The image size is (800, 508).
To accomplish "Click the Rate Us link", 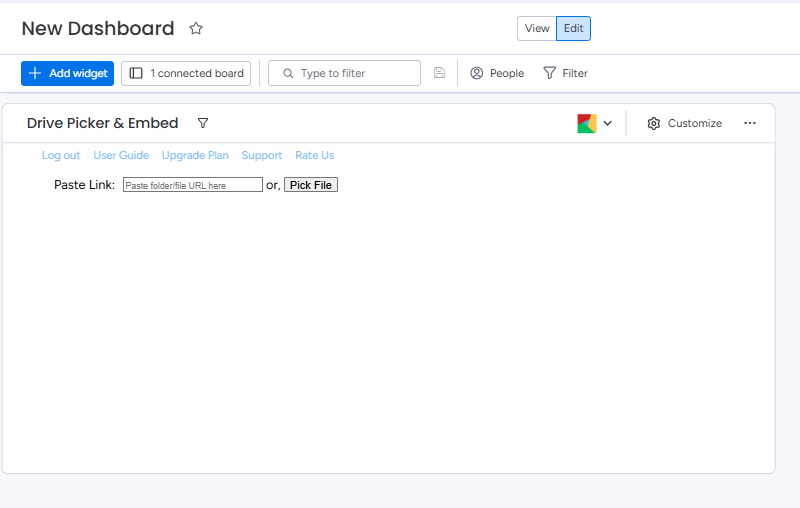I will tap(314, 156).
